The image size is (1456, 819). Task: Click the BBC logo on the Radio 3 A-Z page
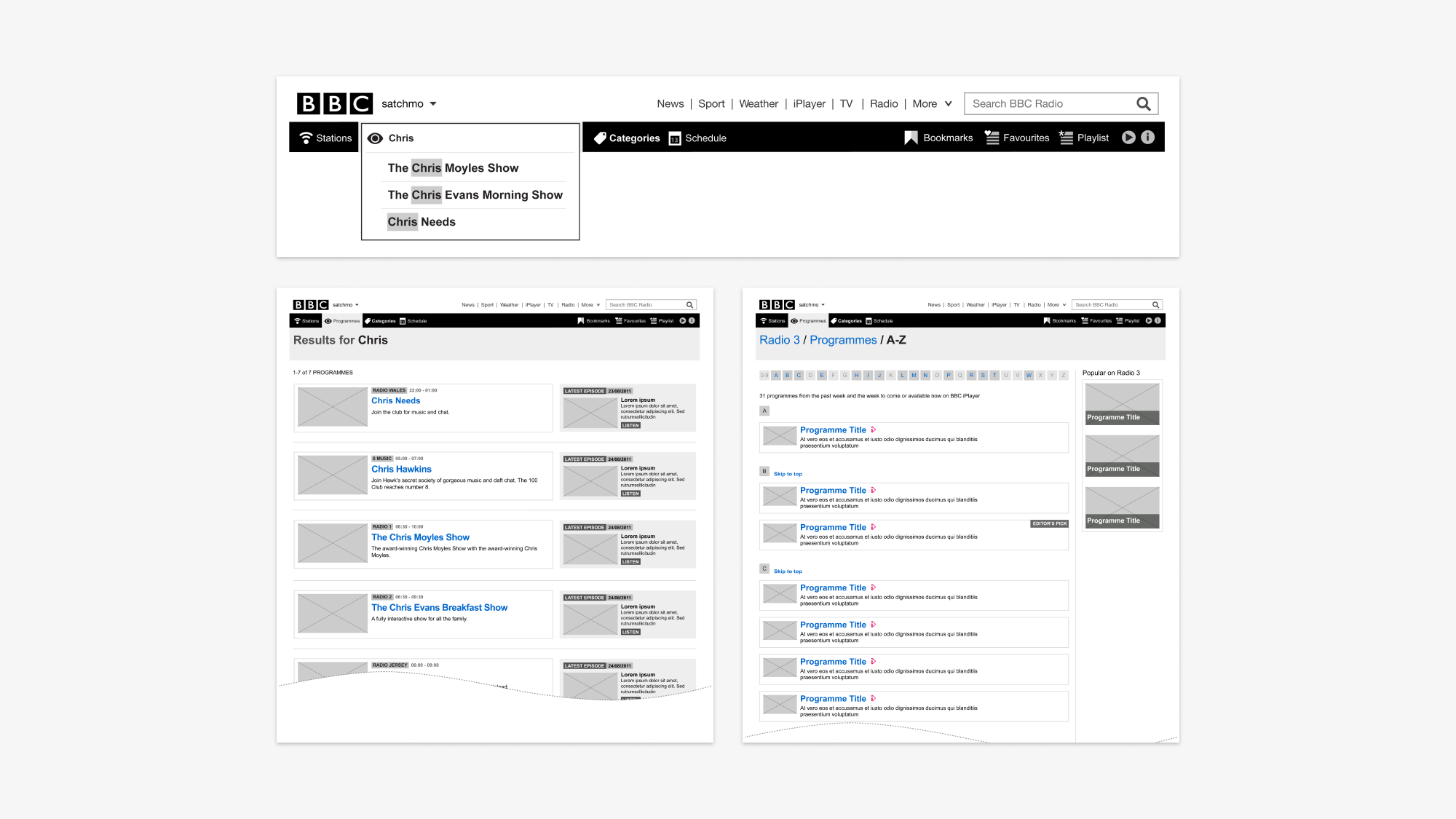point(777,305)
